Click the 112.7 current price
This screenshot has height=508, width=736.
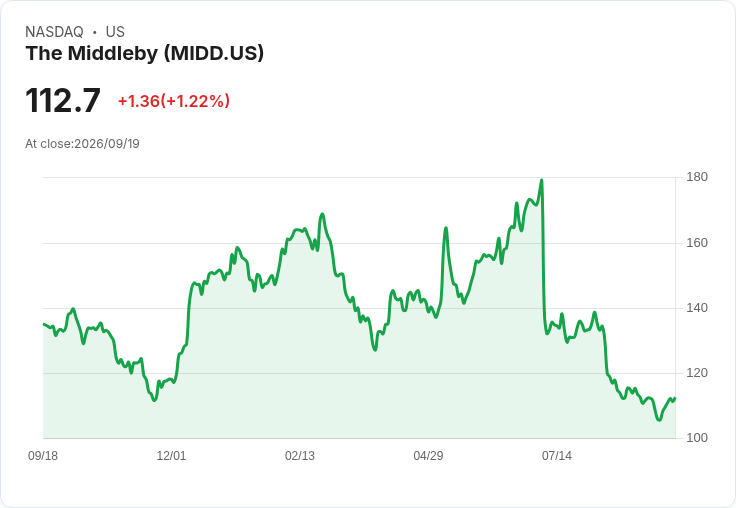click(63, 100)
